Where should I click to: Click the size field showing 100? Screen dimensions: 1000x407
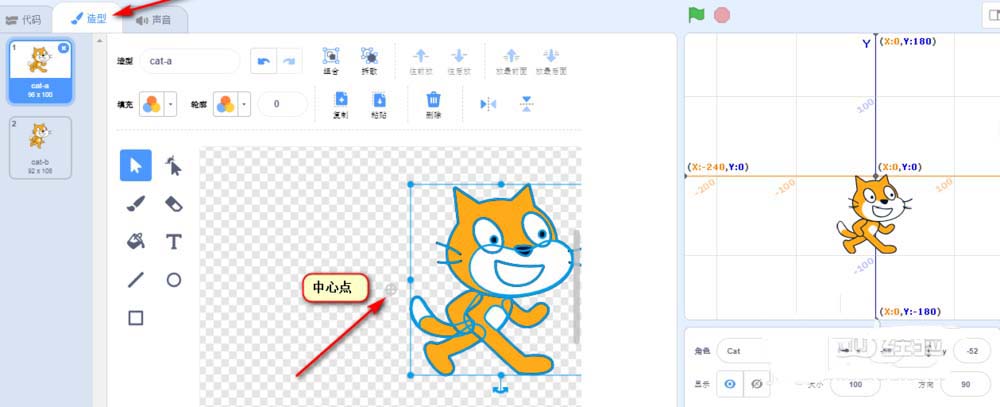coord(856,385)
